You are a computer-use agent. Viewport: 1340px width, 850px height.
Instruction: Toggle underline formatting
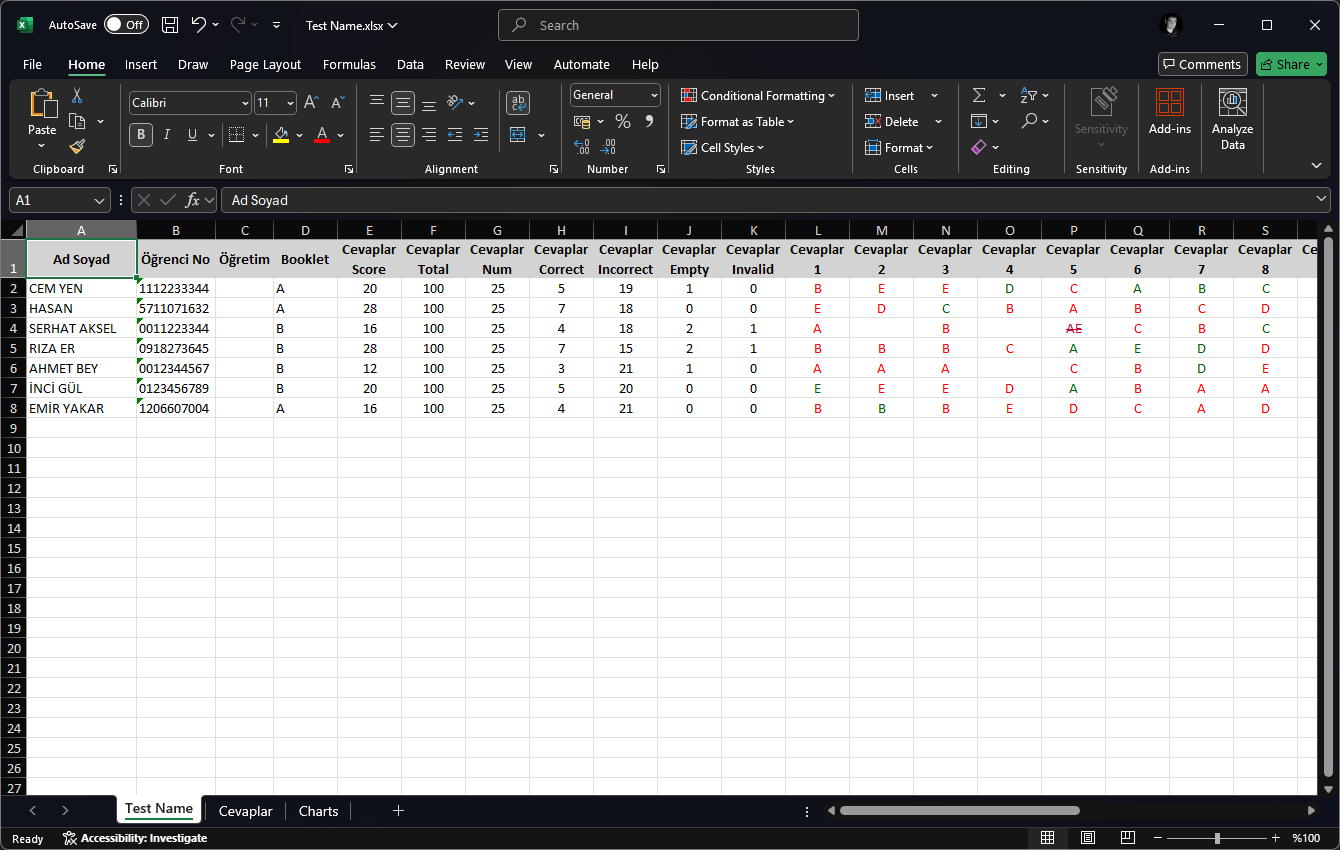click(189, 135)
